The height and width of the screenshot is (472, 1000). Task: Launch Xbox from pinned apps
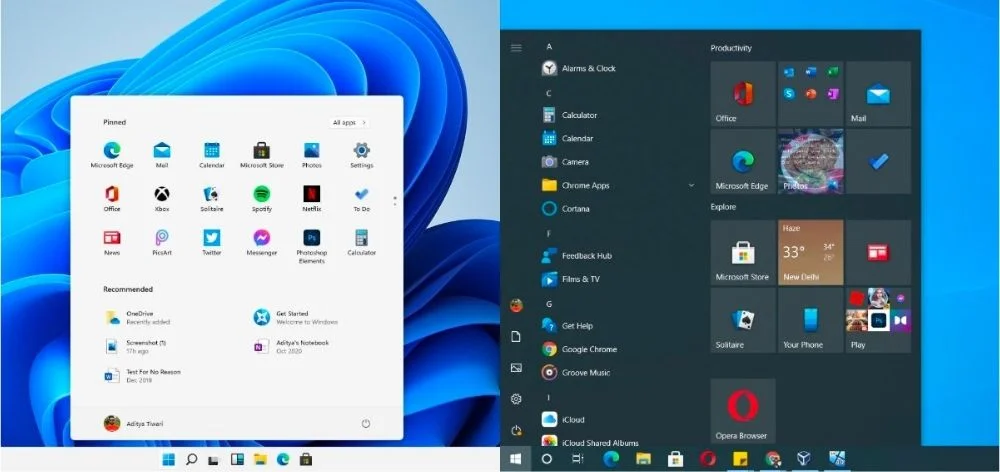point(162,198)
